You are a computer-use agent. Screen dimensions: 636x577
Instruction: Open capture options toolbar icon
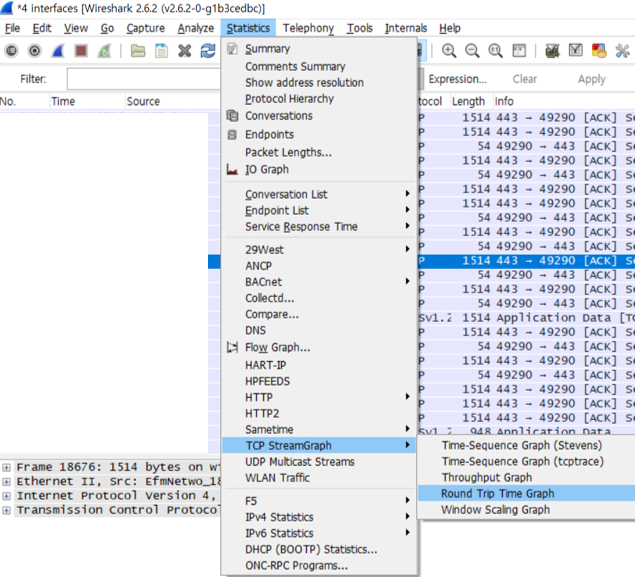point(35,51)
